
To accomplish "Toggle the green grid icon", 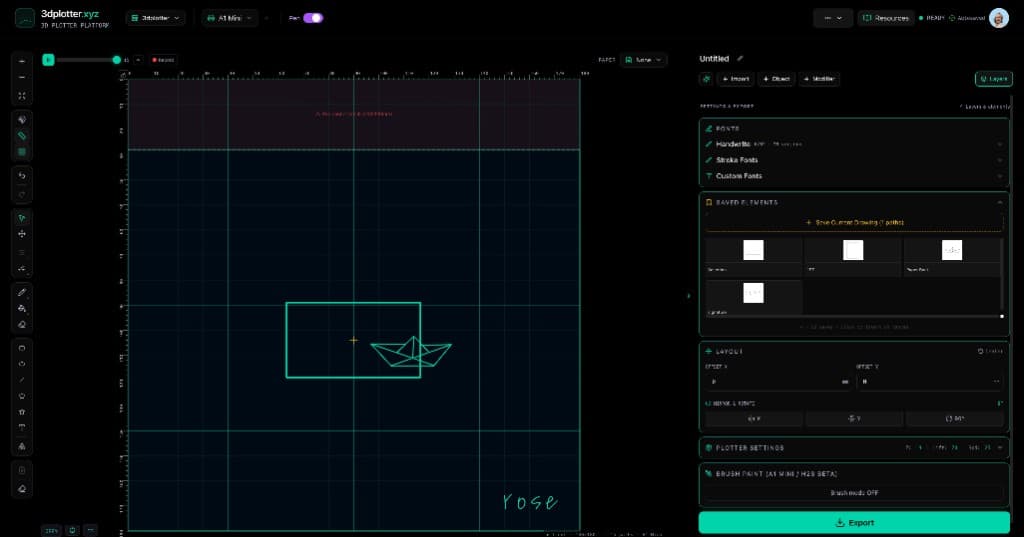I will (x=22, y=152).
